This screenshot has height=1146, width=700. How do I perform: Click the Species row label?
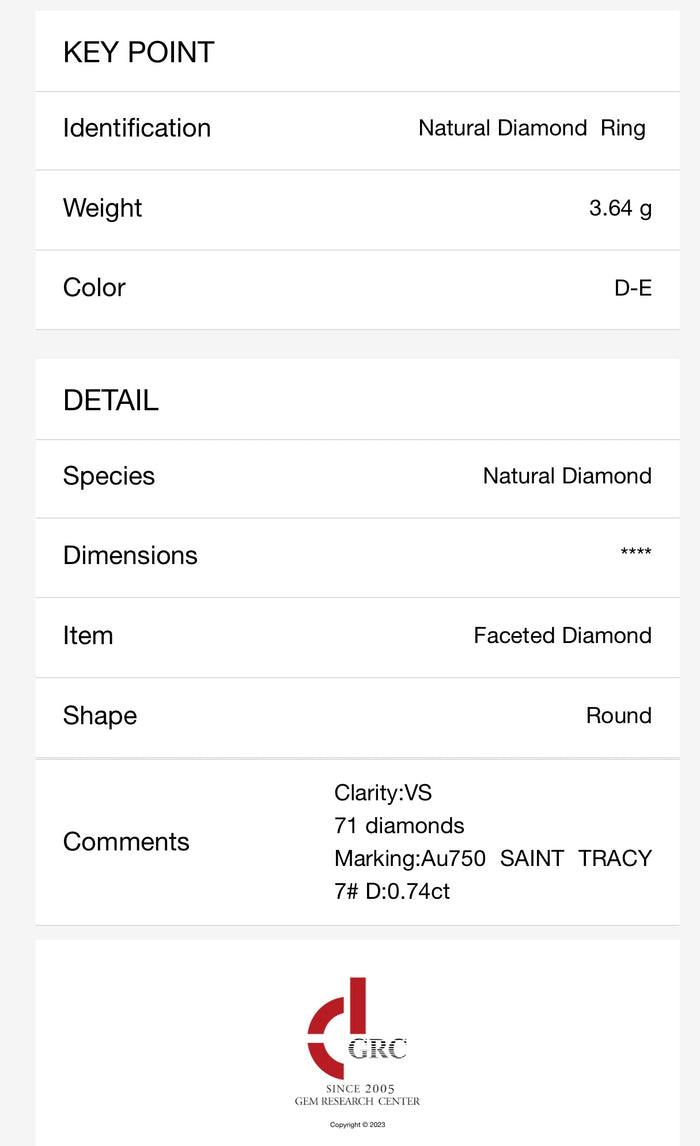click(x=109, y=477)
